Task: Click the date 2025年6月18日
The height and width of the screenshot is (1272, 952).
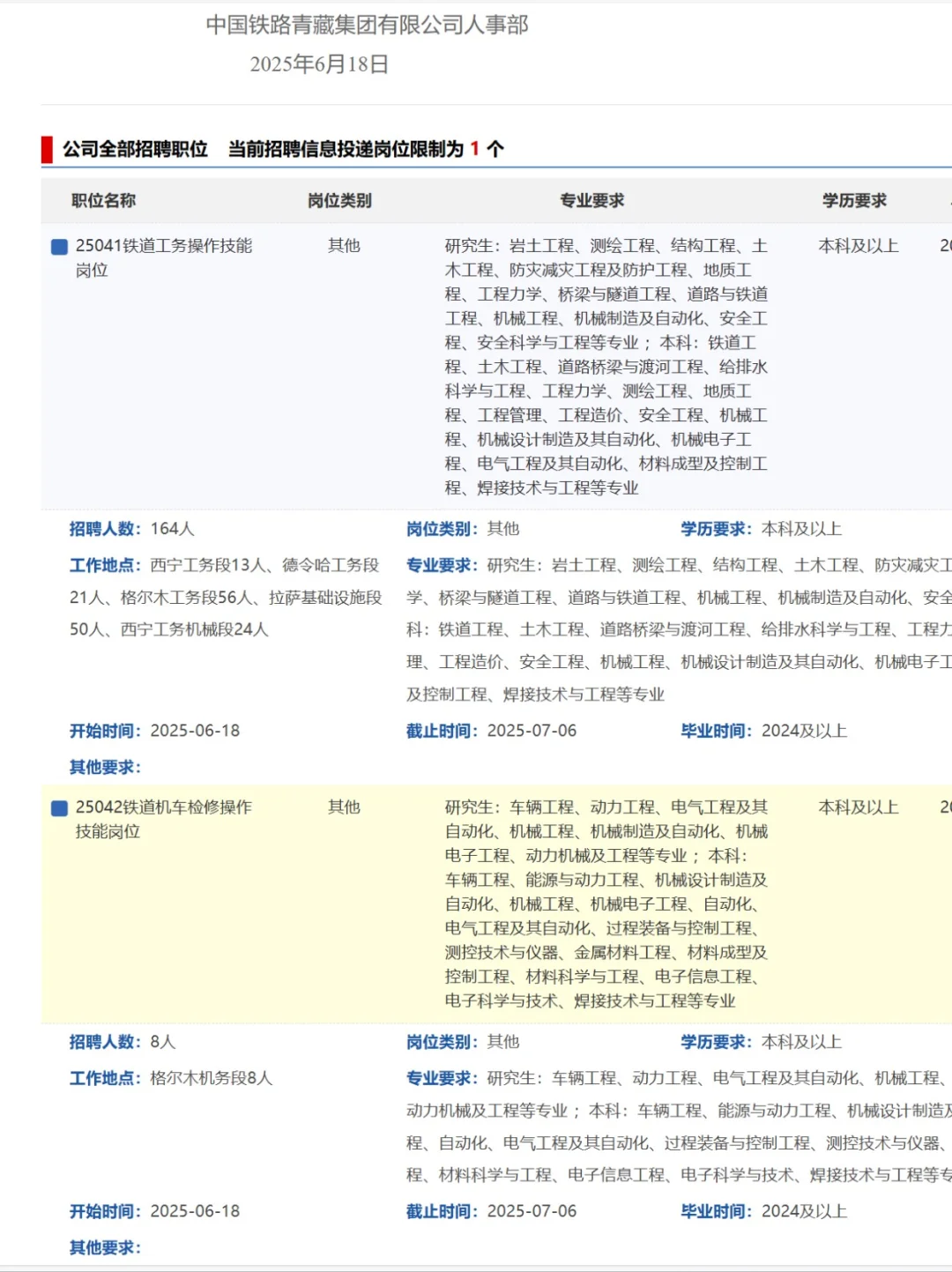Action: [319, 64]
